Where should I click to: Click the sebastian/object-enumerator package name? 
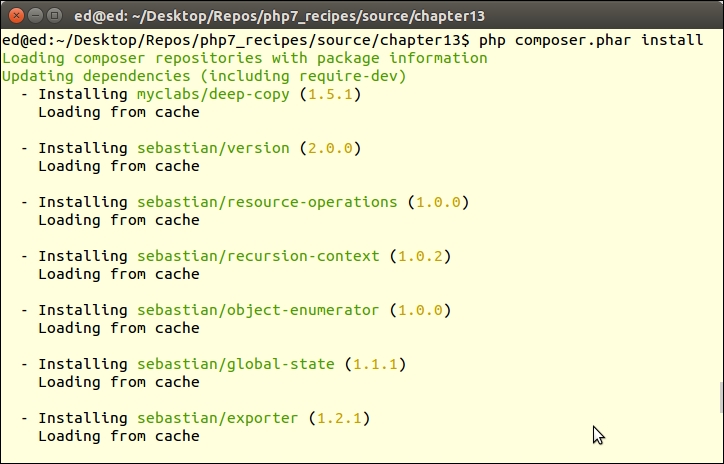pos(258,310)
